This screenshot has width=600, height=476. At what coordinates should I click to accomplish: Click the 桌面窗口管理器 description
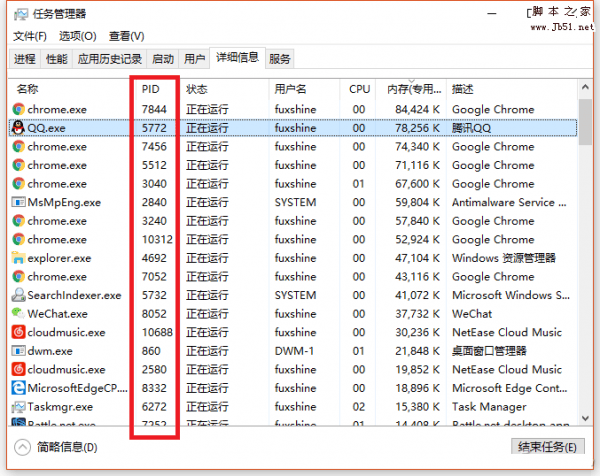coord(489,351)
